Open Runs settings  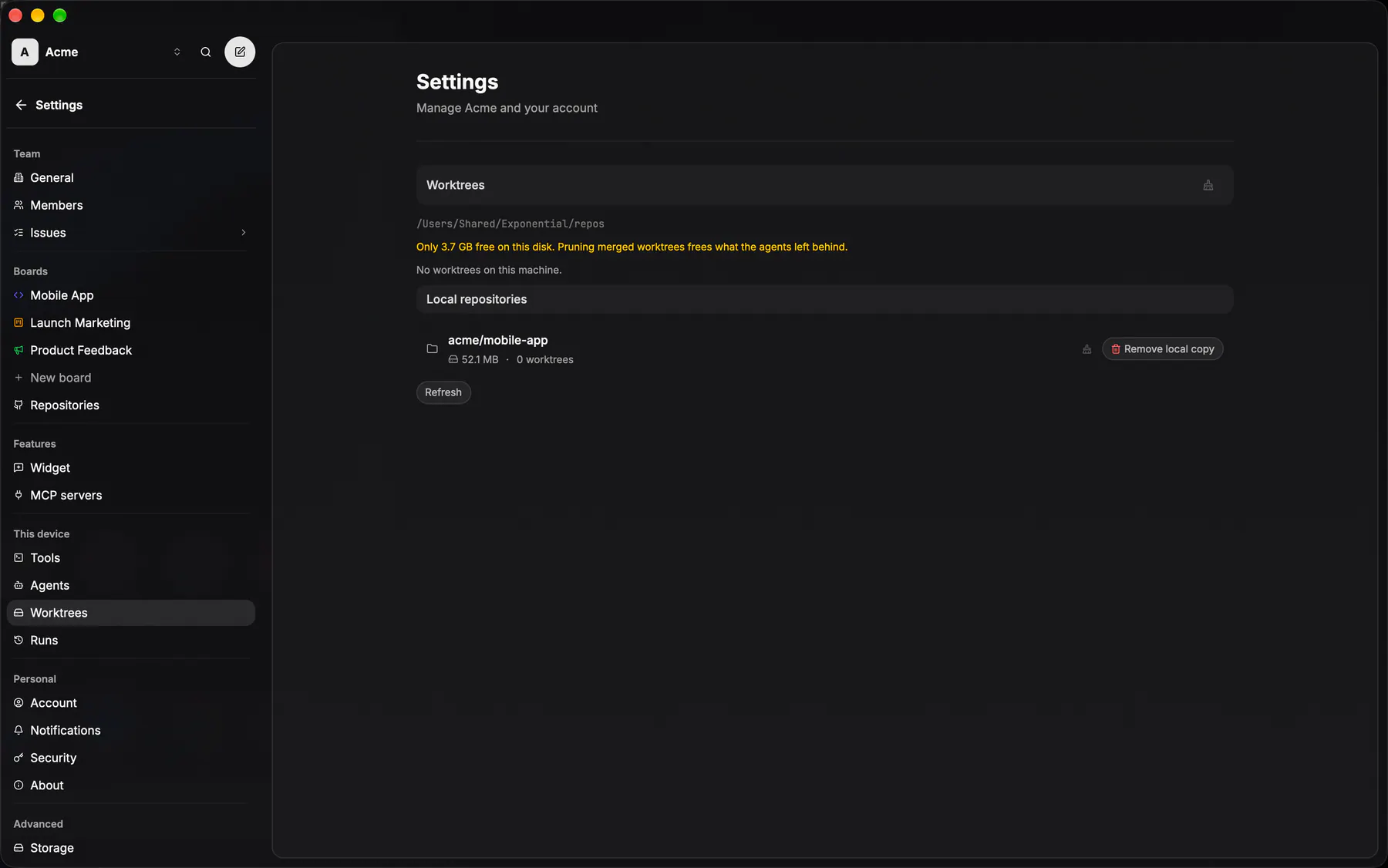(x=130, y=641)
